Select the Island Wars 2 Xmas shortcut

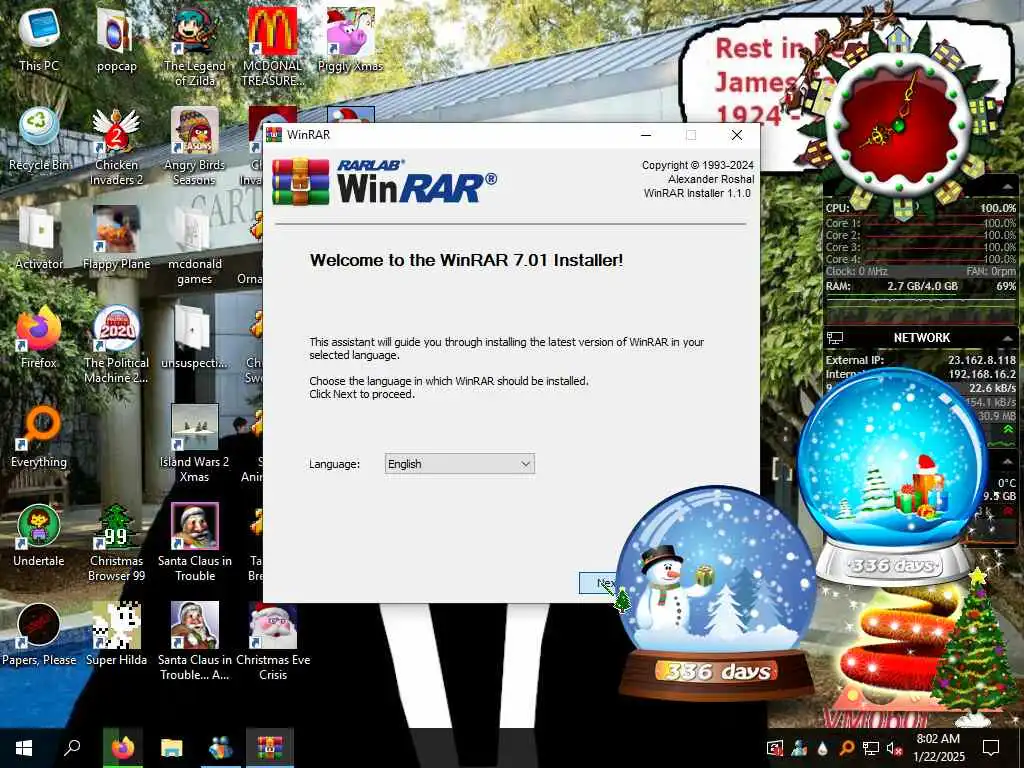coord(195,444)
